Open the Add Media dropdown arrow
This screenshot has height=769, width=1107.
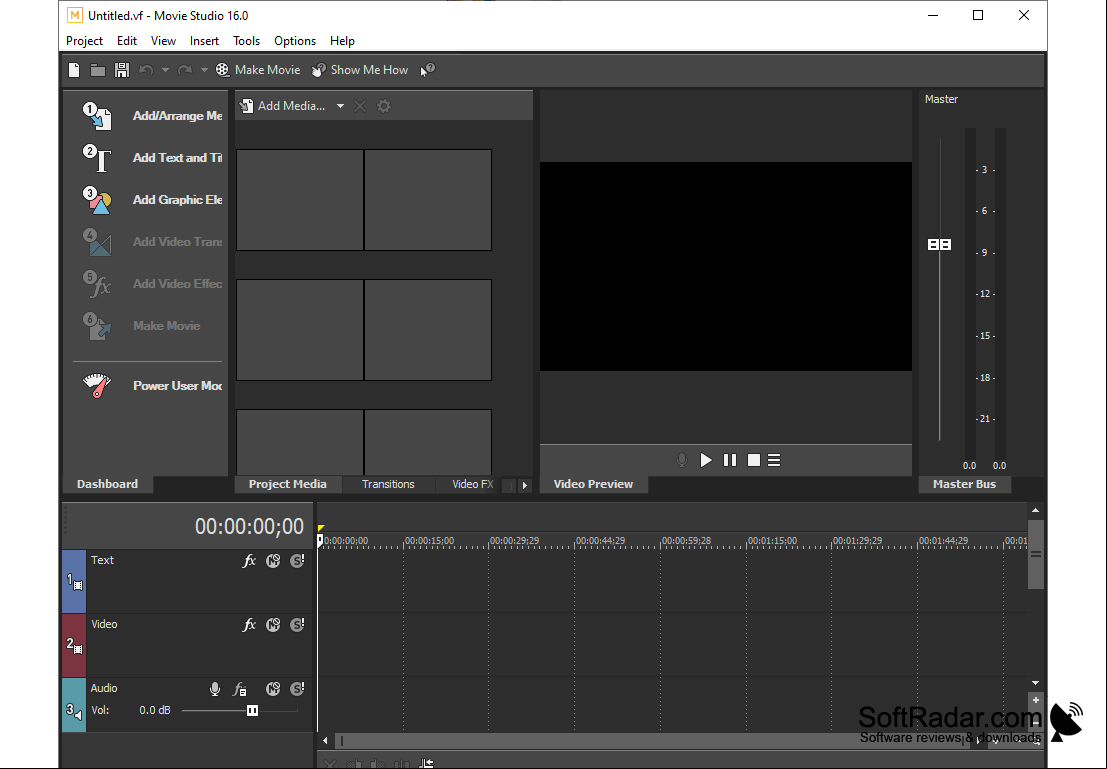[x=340, y=106]
